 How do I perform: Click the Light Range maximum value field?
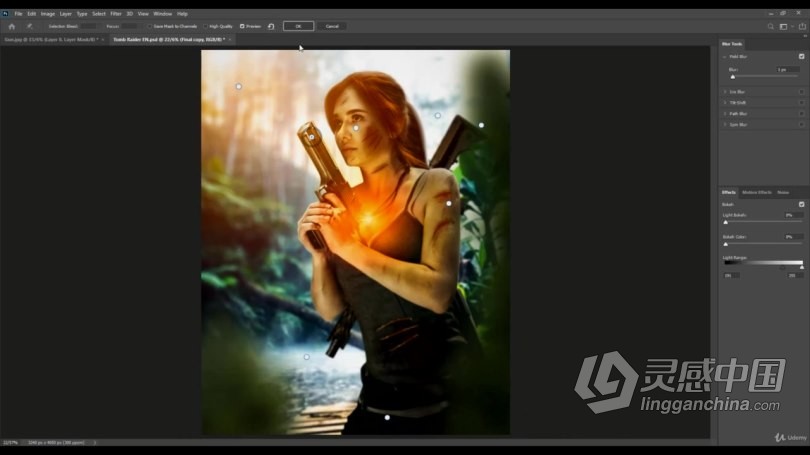[795, 275]
